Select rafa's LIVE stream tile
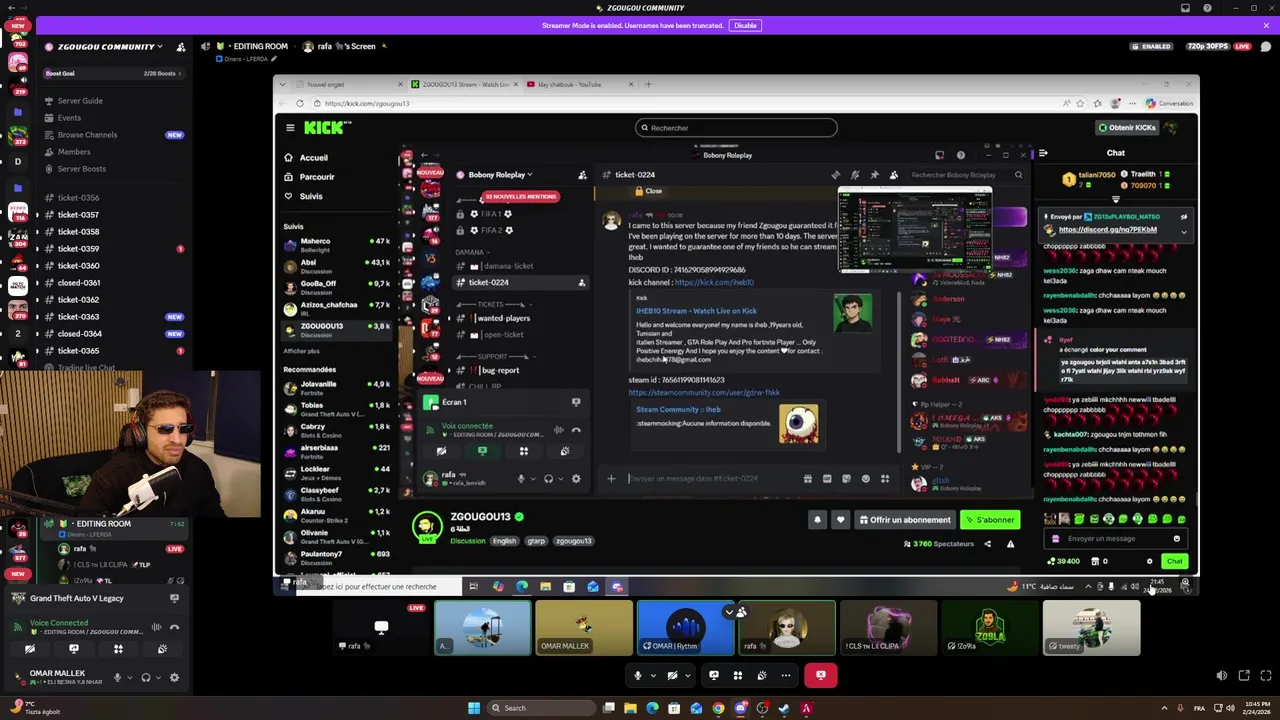The width and height of the screenshot is (1280, 720). [x=381, y=628]
